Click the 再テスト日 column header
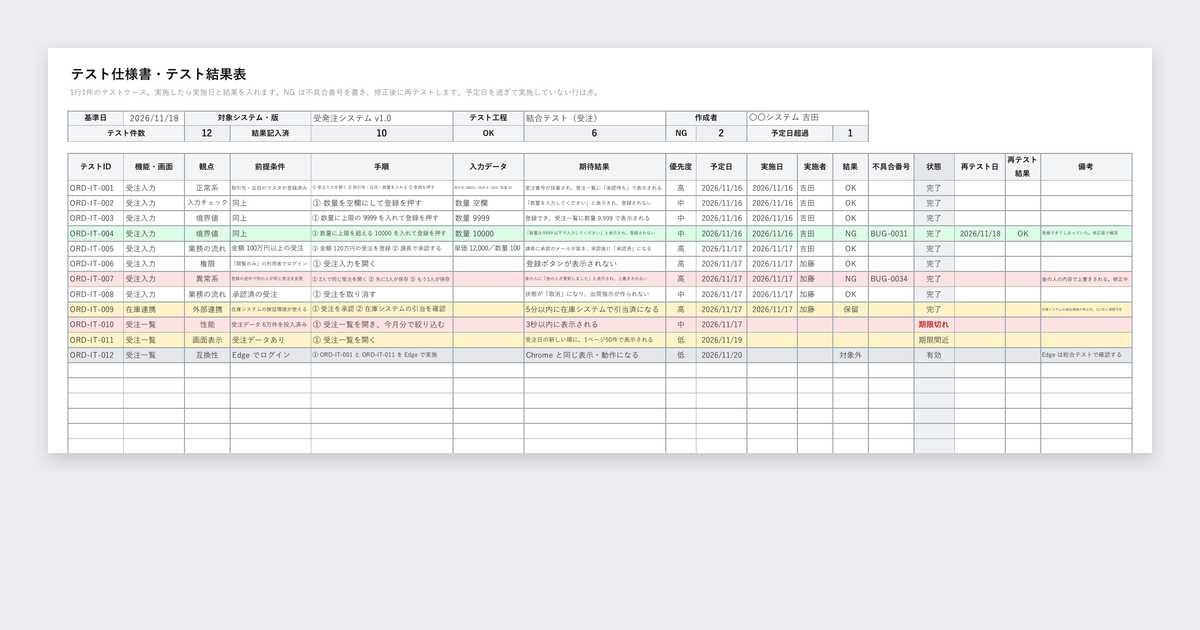 point(980,167)
